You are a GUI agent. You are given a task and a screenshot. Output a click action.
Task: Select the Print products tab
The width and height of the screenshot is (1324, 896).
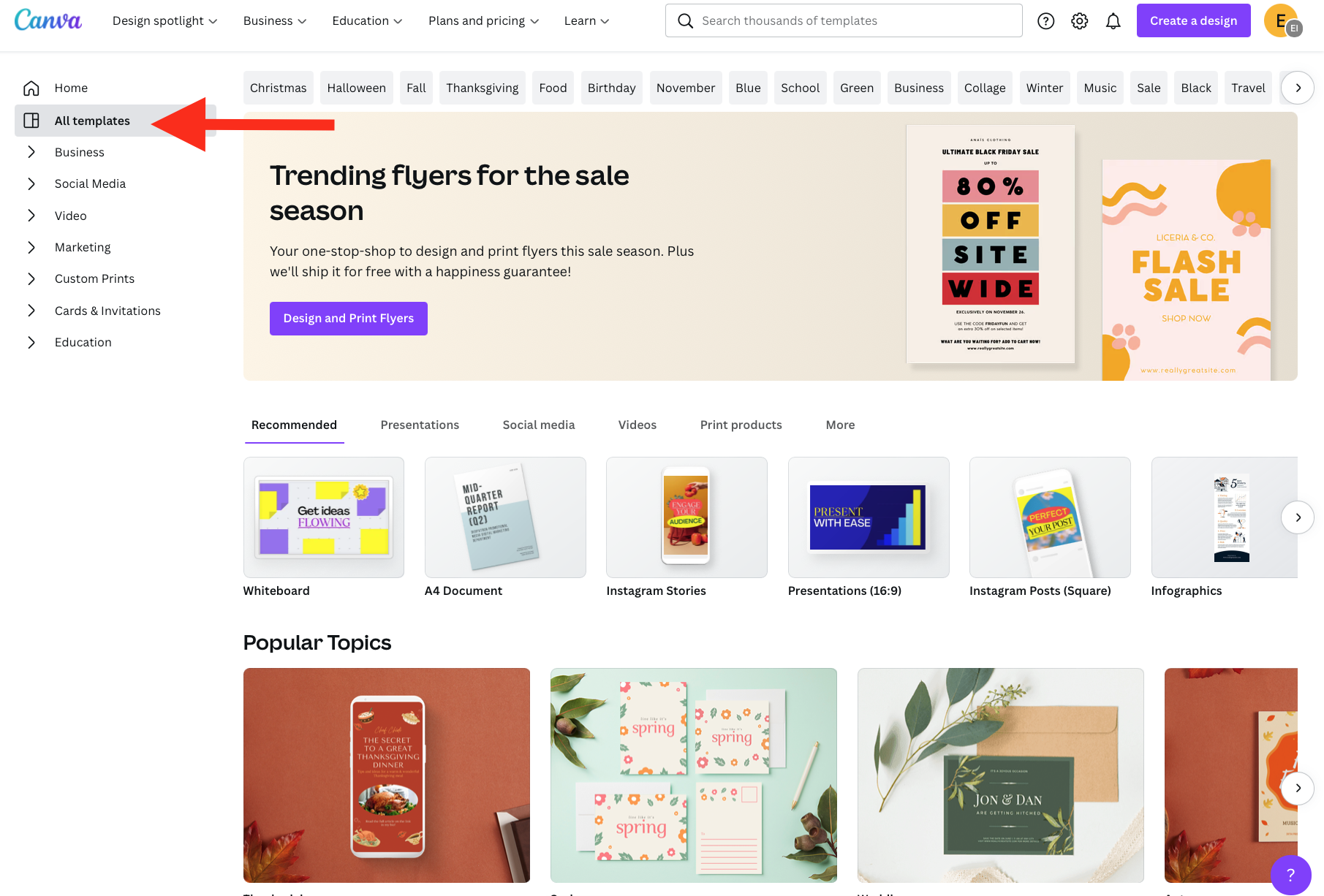pyautogui.click(x=741, y=425)
